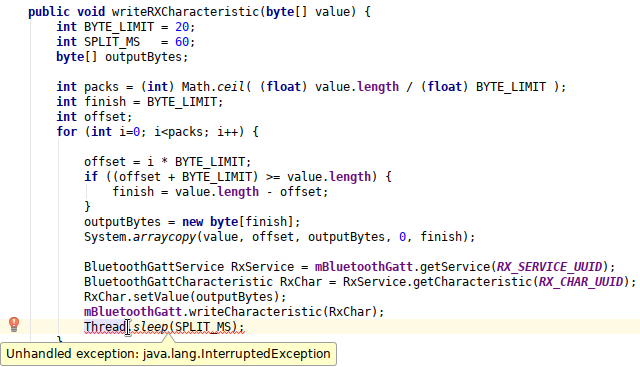Click the sleep method name
This screenshot has height=367, width=640.
click(151, 327)
